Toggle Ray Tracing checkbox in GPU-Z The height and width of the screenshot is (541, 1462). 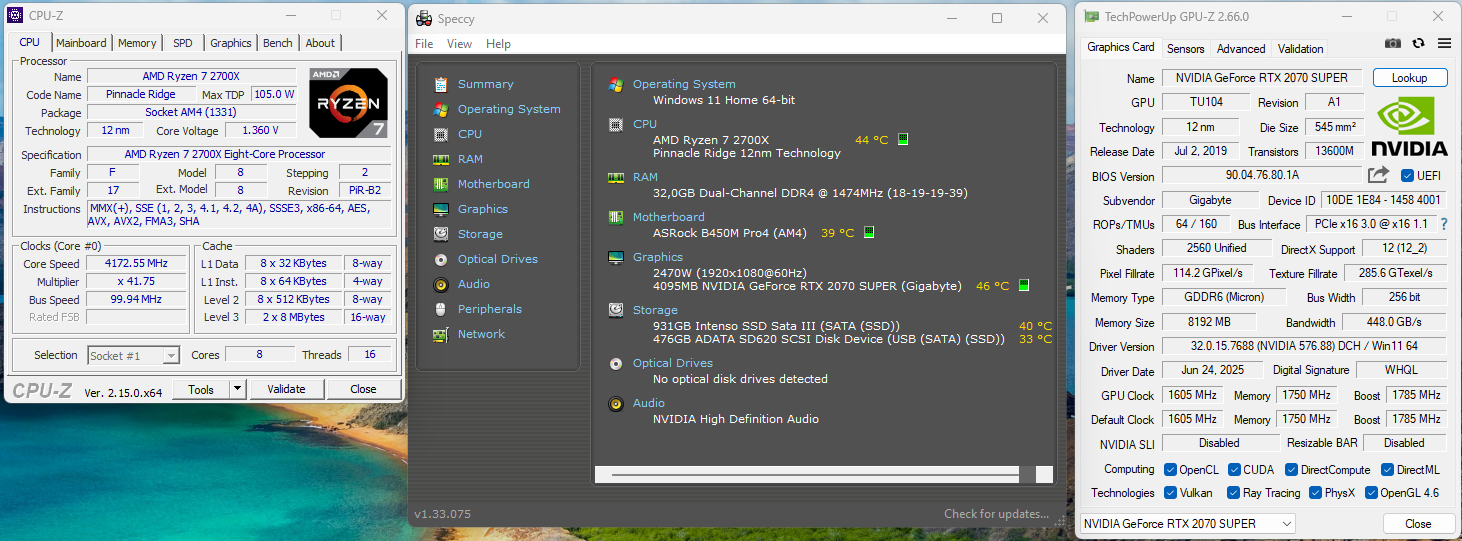pyautogui.click(x=1234, y=493)
